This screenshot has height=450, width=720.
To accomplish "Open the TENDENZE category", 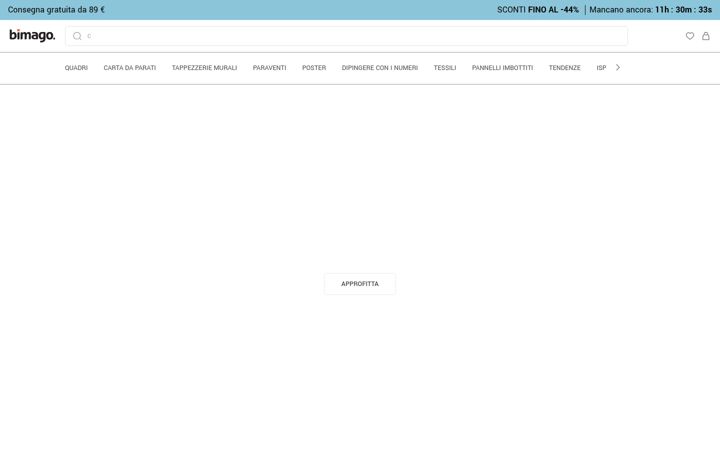I will coord(565,68).
